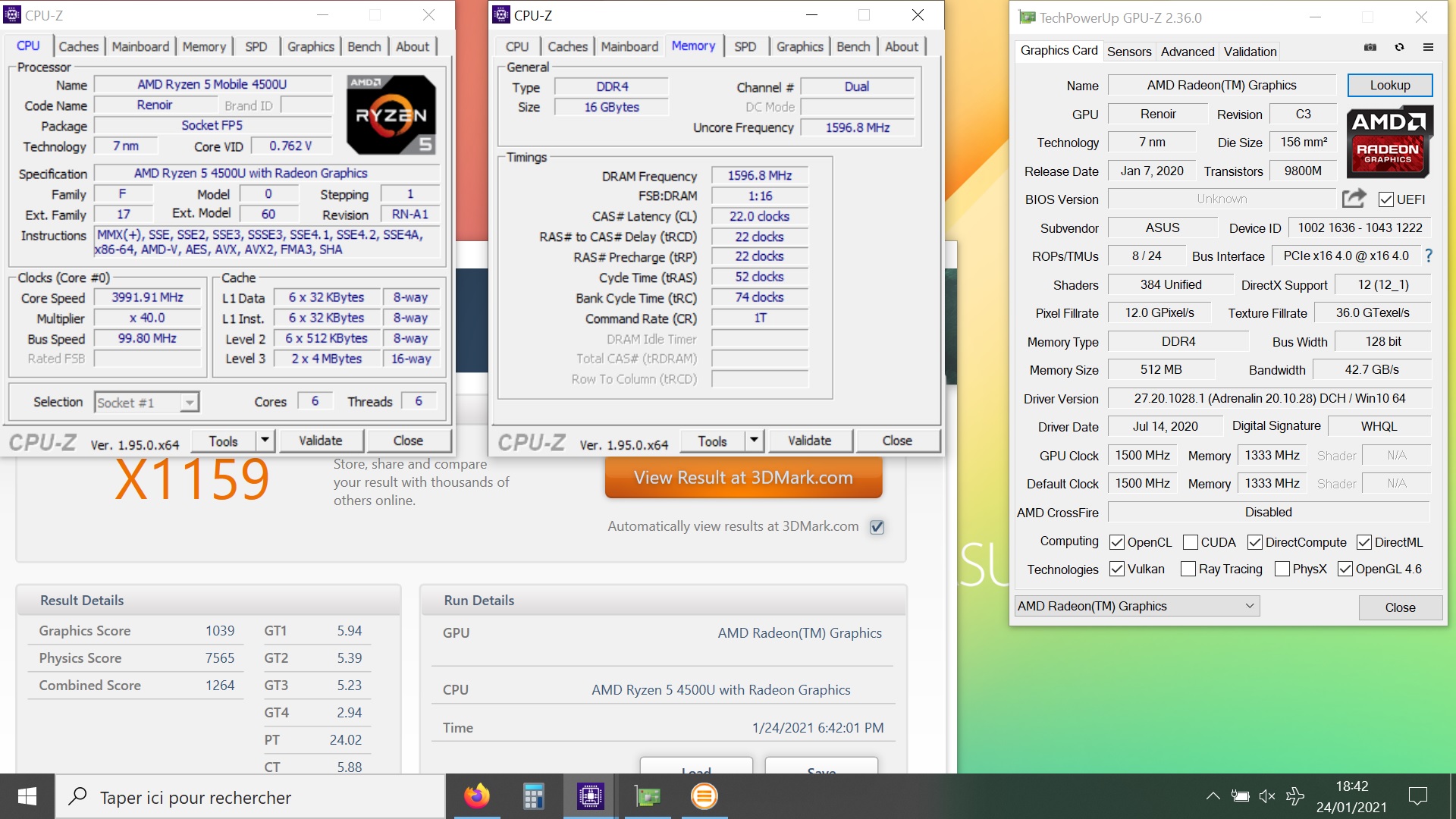Click Driver Version field in GPU-Z

1269,398
